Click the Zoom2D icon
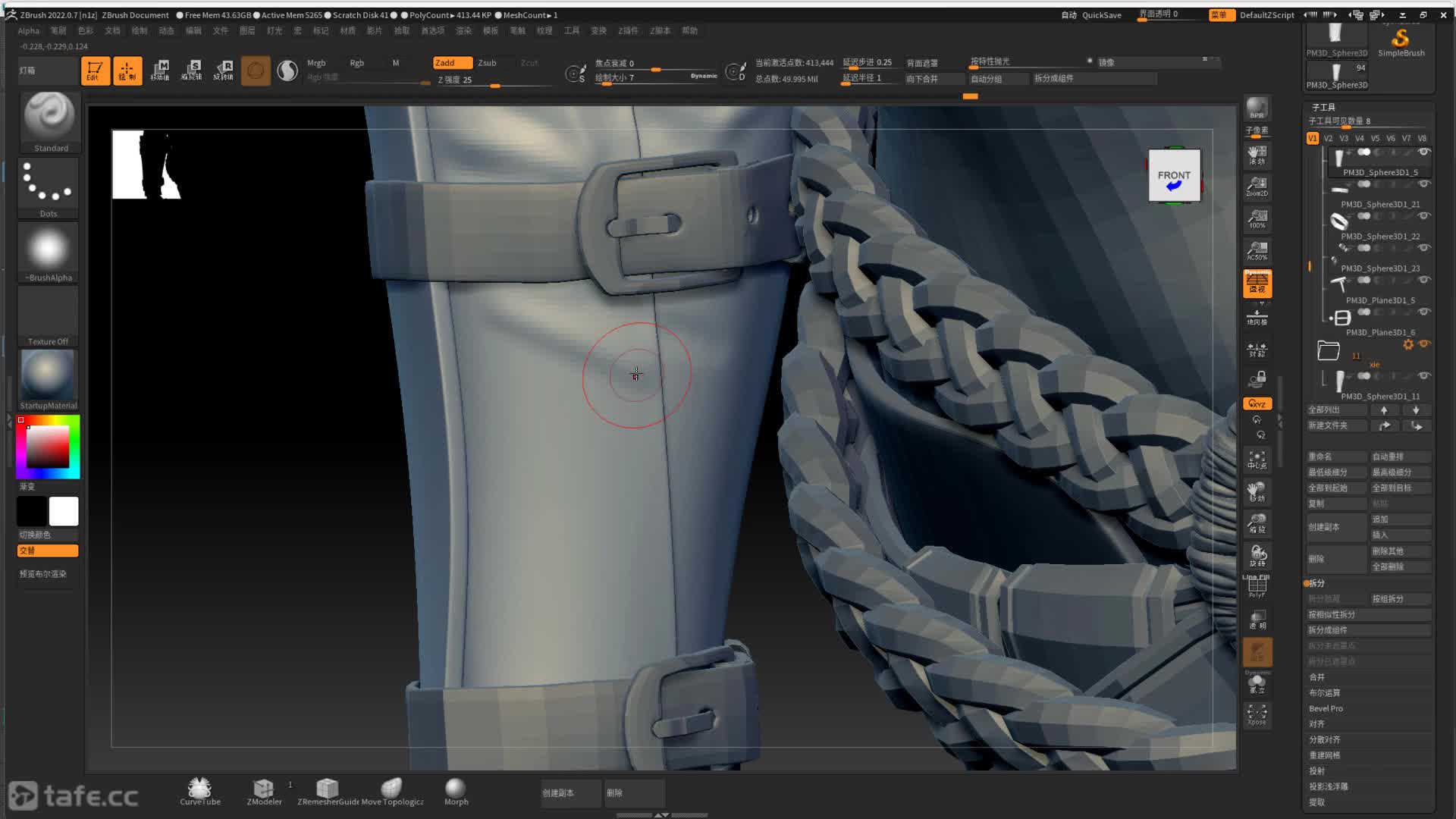Viewport: 1456px width, 819px height. click(x=1257, y=187)
